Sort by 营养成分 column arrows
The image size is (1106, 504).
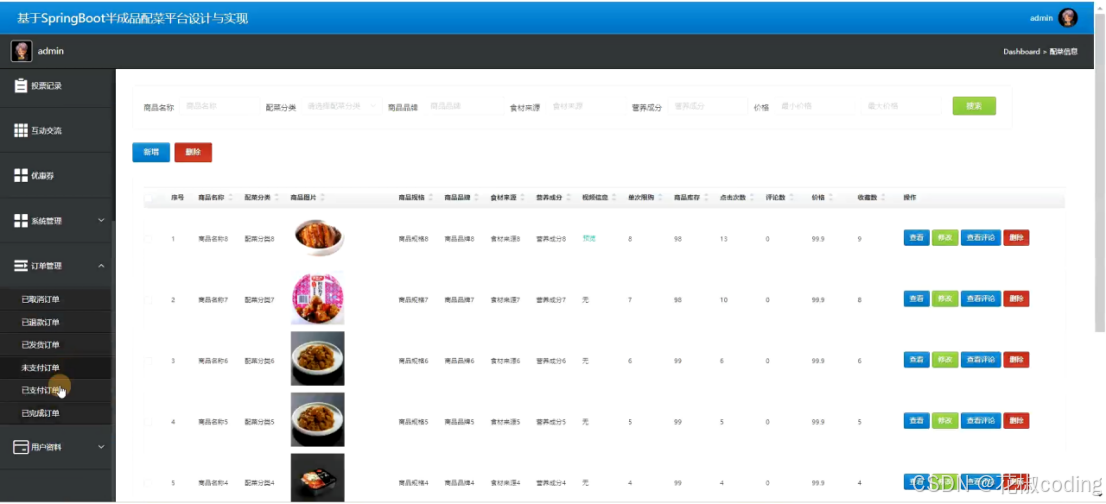pos(569,198)
